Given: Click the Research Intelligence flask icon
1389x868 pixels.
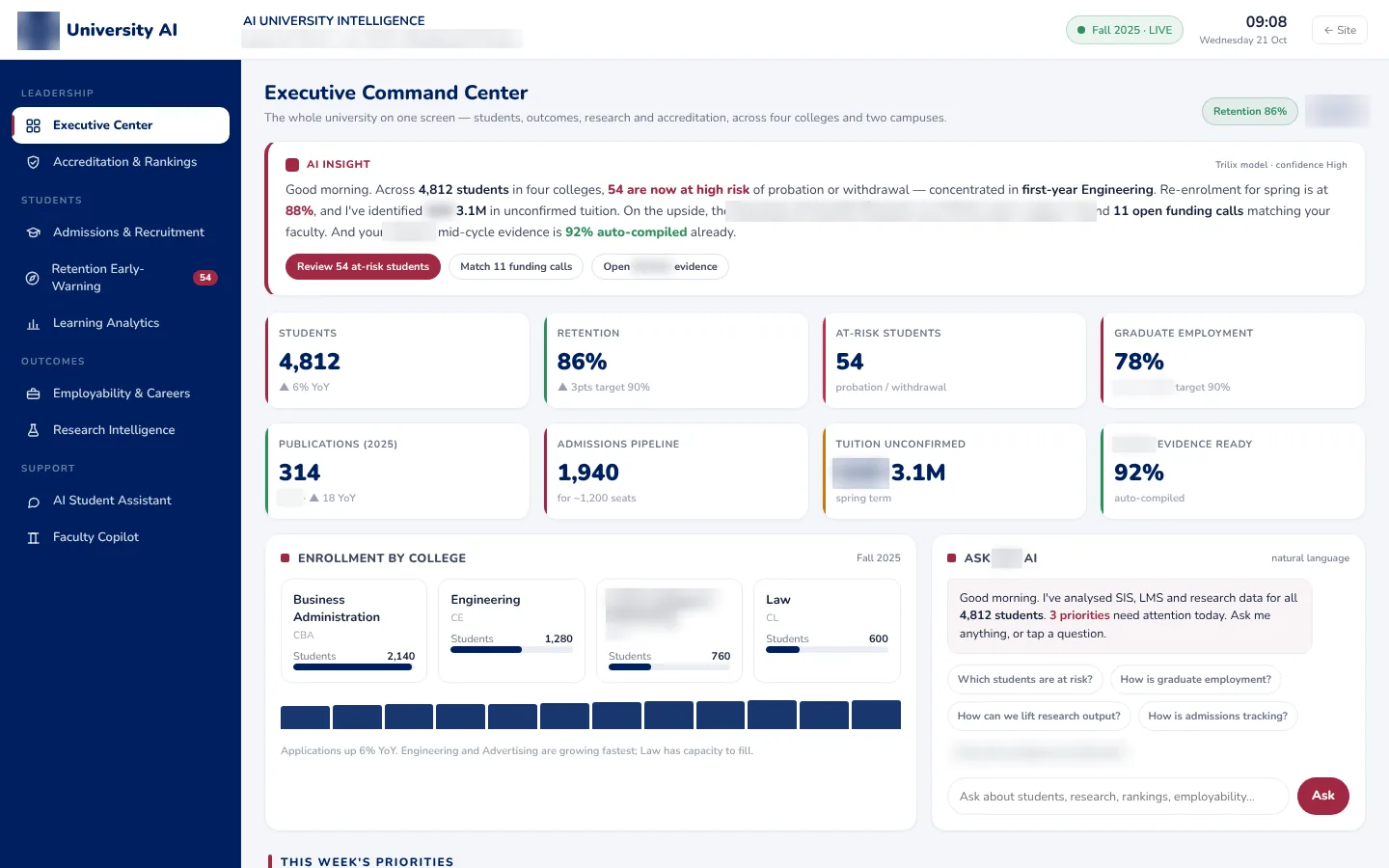Looking at the screenshot, I should [x=33, y=430].
